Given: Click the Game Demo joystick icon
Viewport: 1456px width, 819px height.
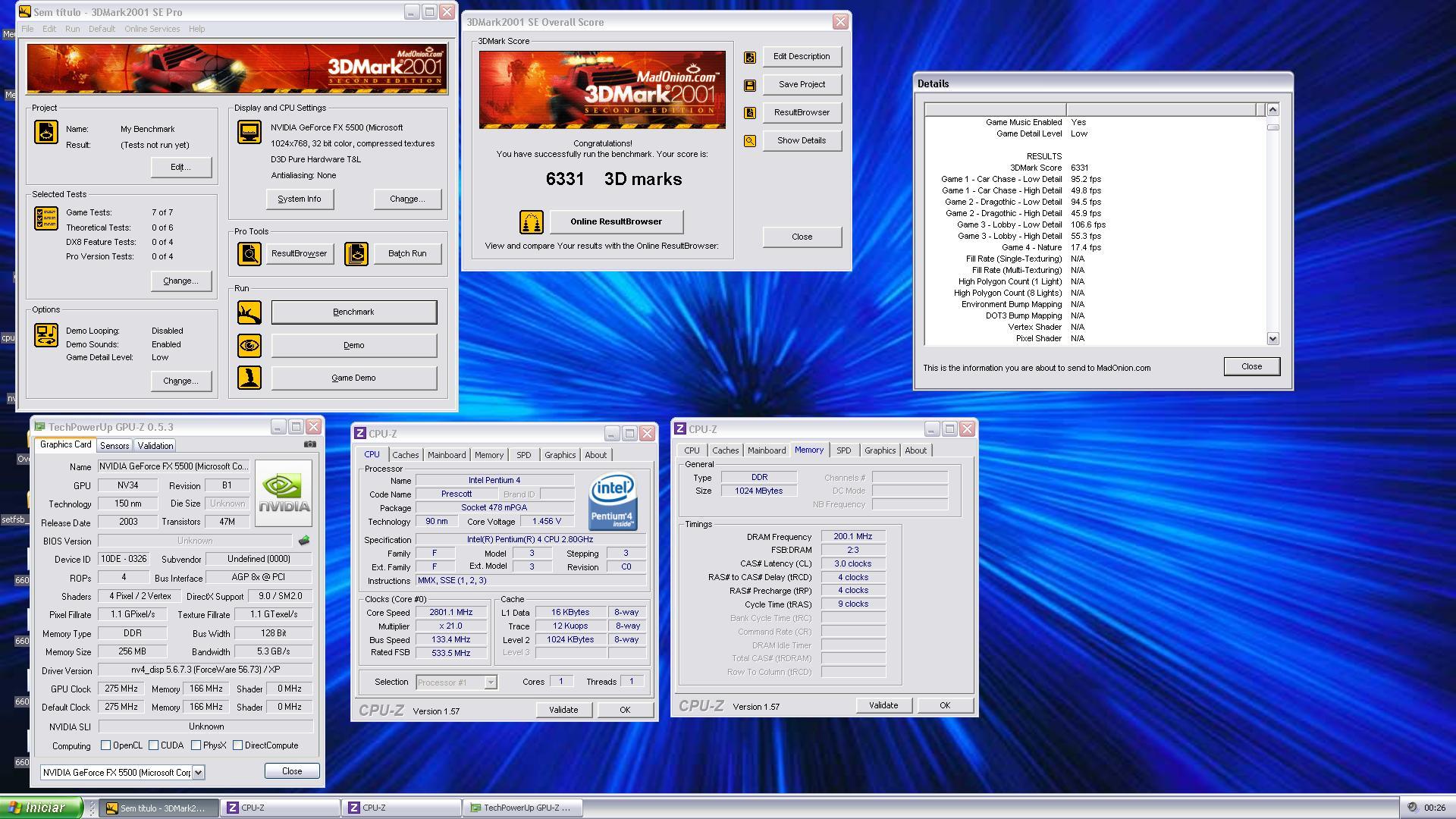Looking at the screenshot, I should (x=249, y=378).
